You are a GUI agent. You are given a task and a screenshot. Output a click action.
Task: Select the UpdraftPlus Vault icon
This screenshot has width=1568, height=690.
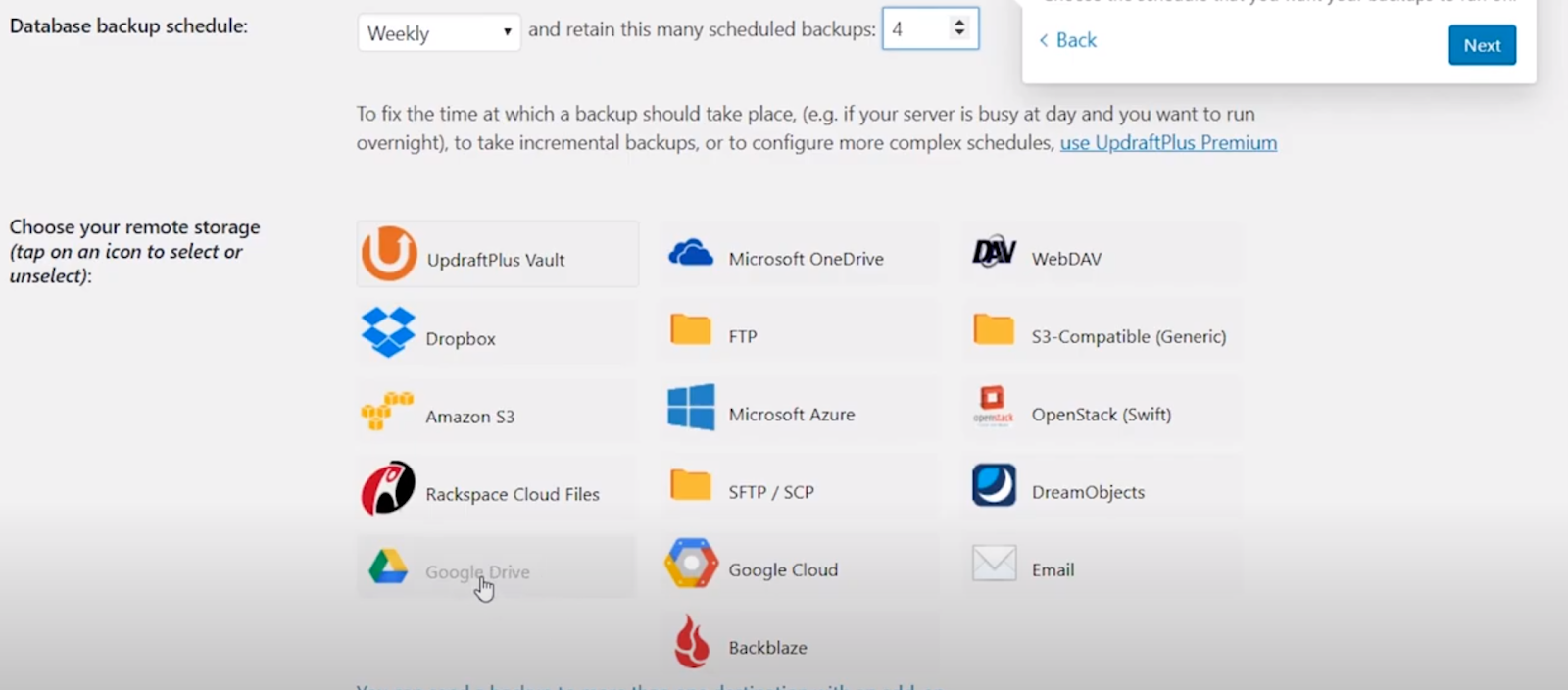coord(389,253)
